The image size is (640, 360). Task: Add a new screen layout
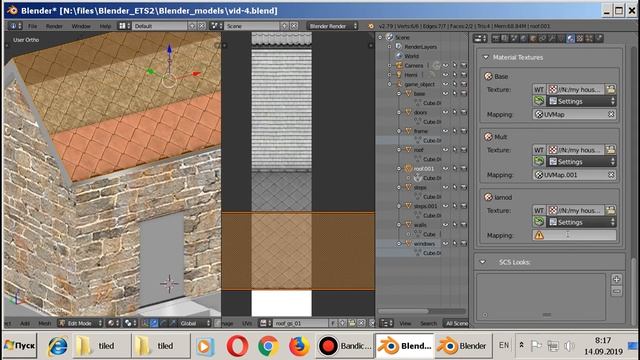tap(192, 26)
